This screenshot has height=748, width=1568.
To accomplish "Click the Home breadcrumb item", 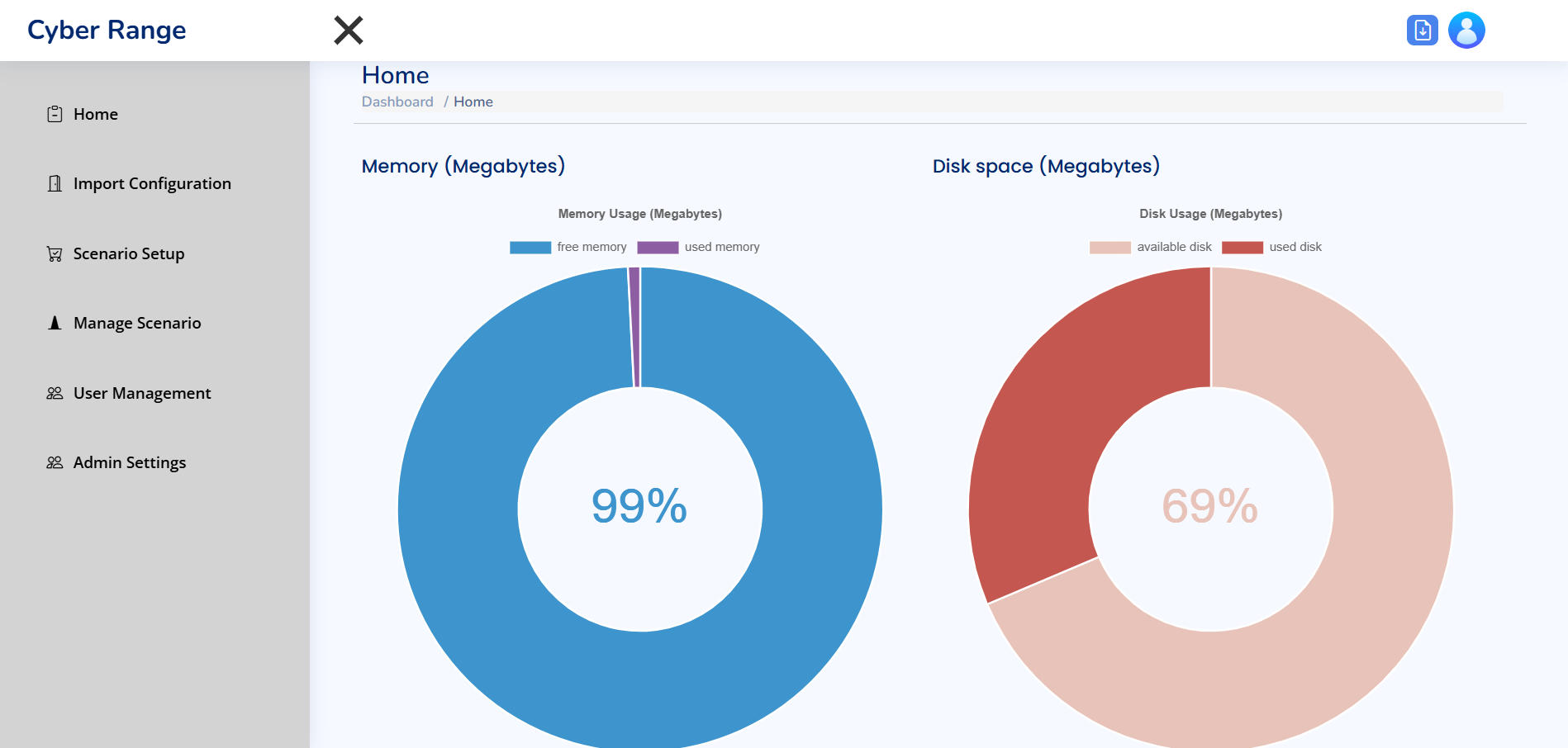I will 473,102.
